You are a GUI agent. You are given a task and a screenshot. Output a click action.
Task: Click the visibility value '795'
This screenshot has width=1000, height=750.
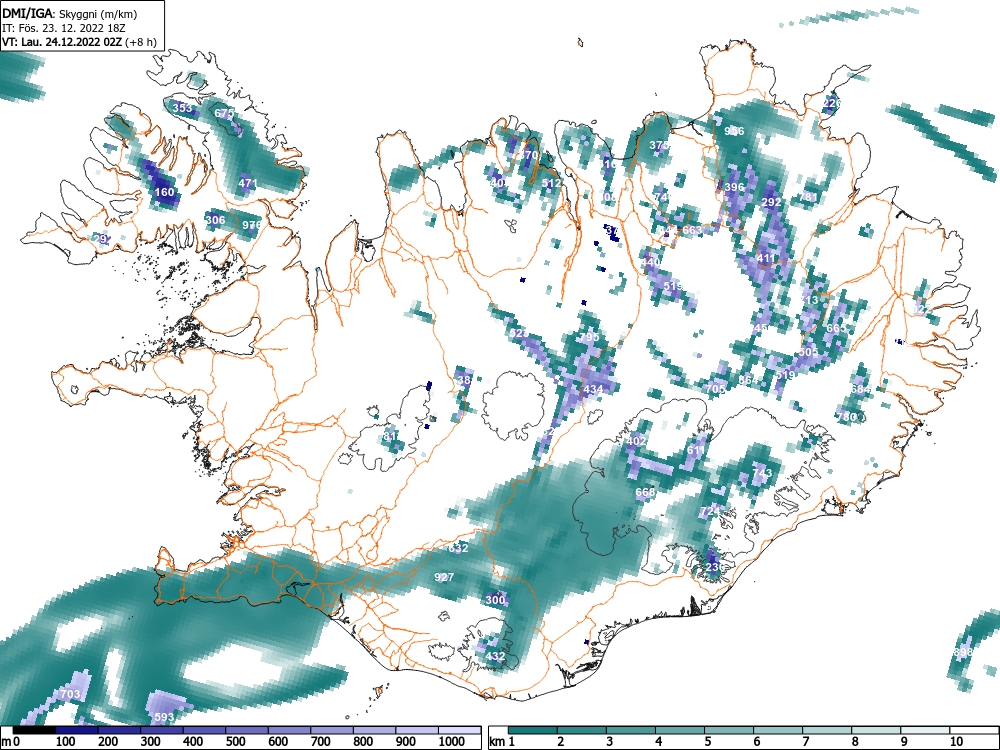click(x=589, y=336)
